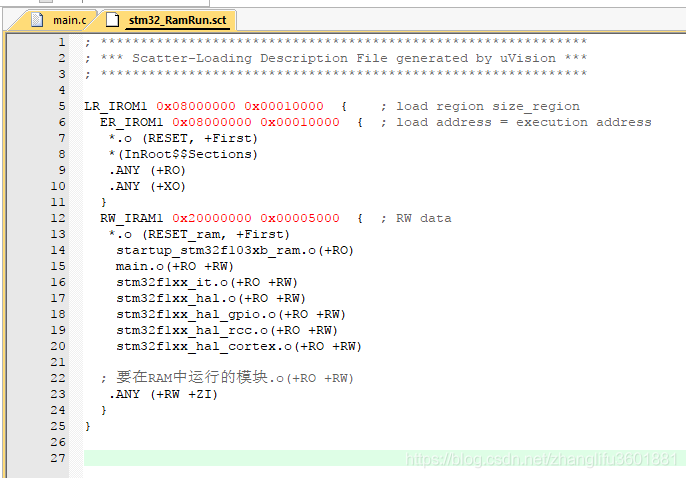The height and width of the screenshot is (478, 686).
Task: Click stm32f1xx_it.o line
Action: (x=207, y=283)
